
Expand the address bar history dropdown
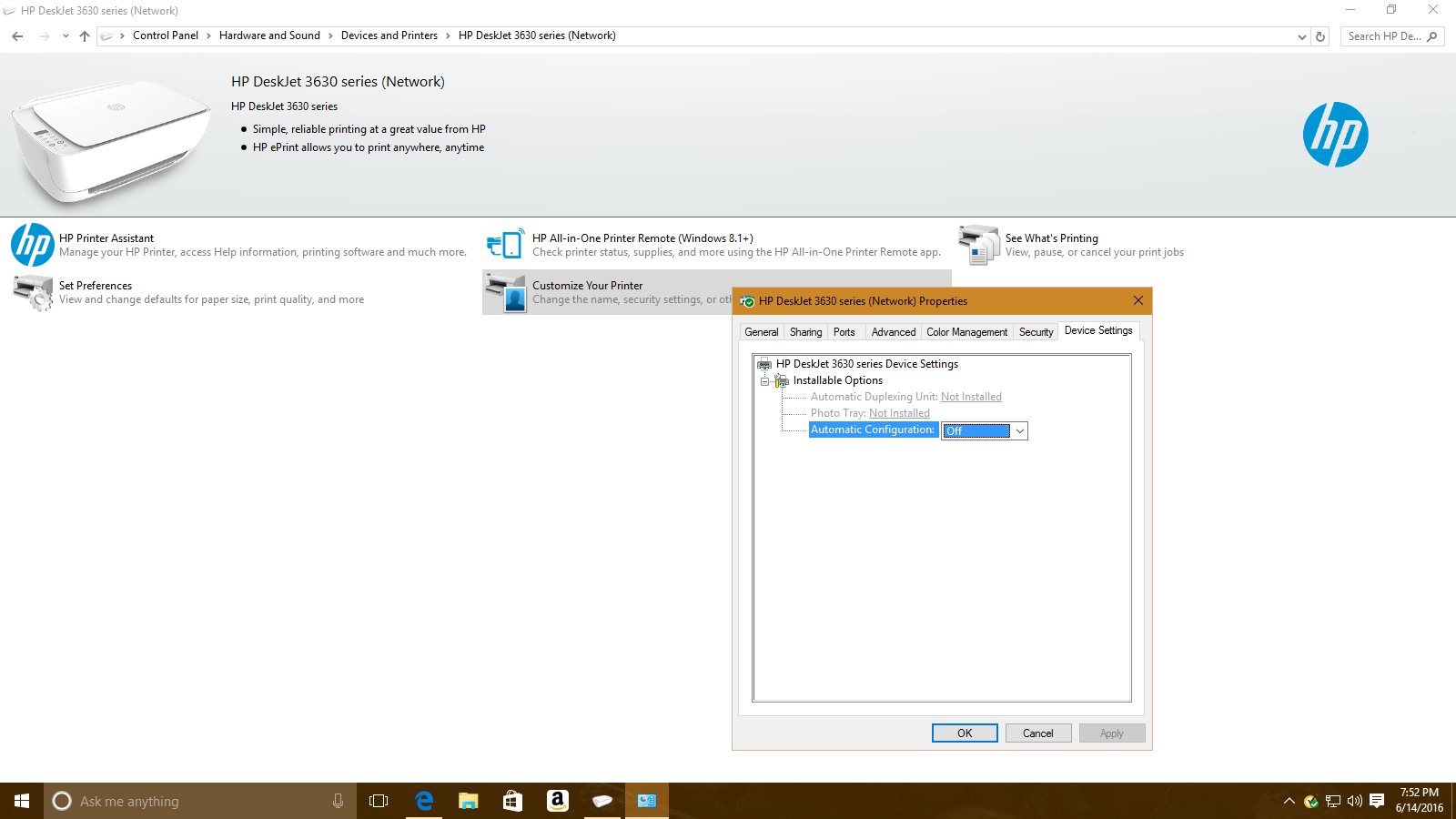pyautogui.click(x=1301, y=36)
